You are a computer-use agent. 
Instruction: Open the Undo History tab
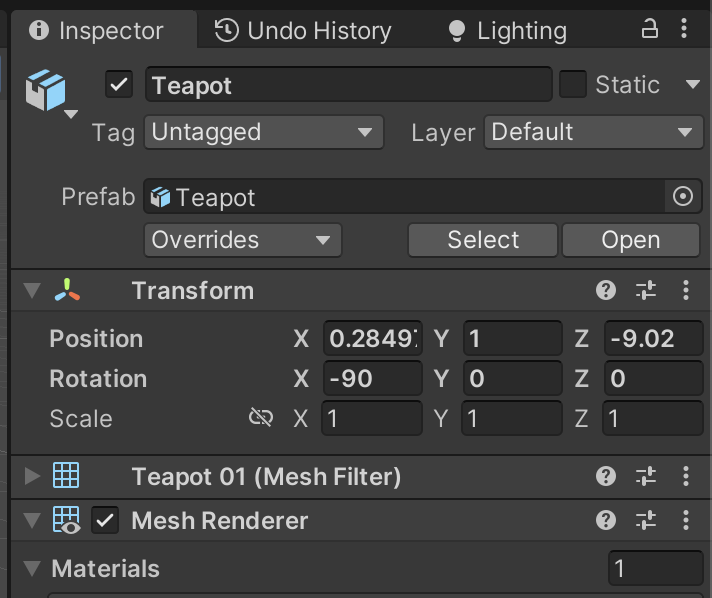(x=303, y=31)
